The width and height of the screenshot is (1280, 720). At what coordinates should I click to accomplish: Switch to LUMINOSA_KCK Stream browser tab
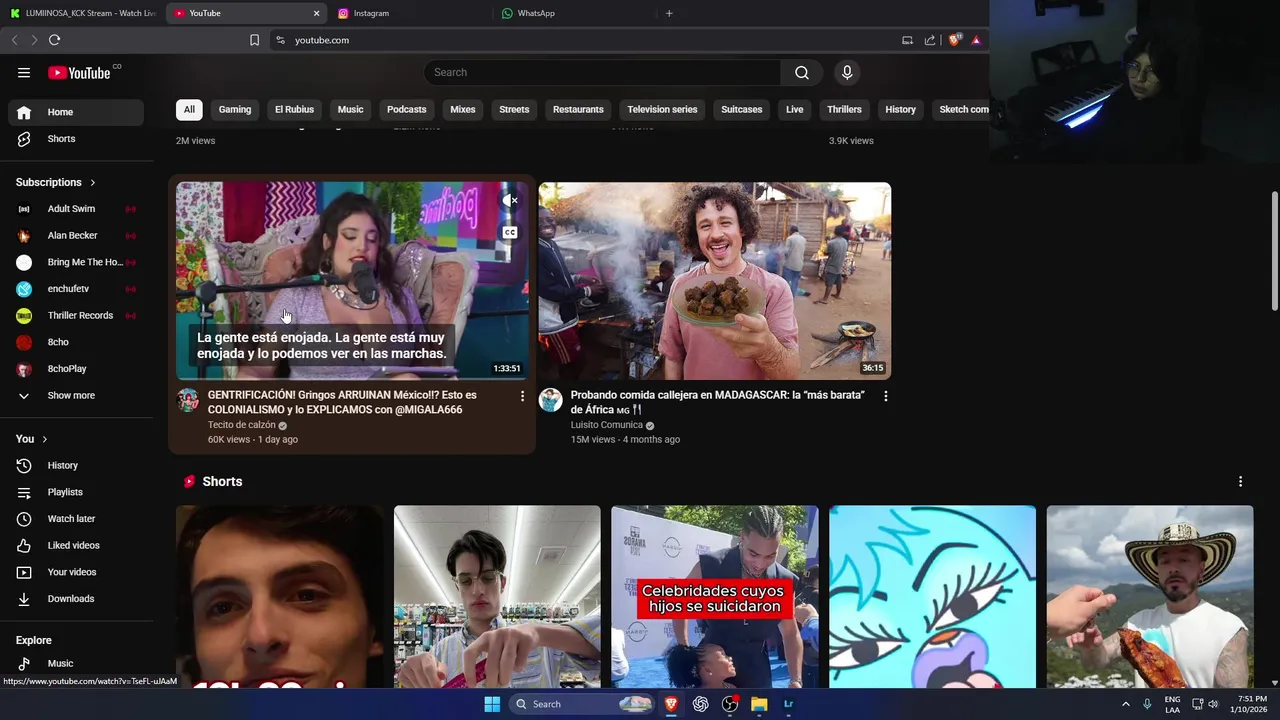82,13
